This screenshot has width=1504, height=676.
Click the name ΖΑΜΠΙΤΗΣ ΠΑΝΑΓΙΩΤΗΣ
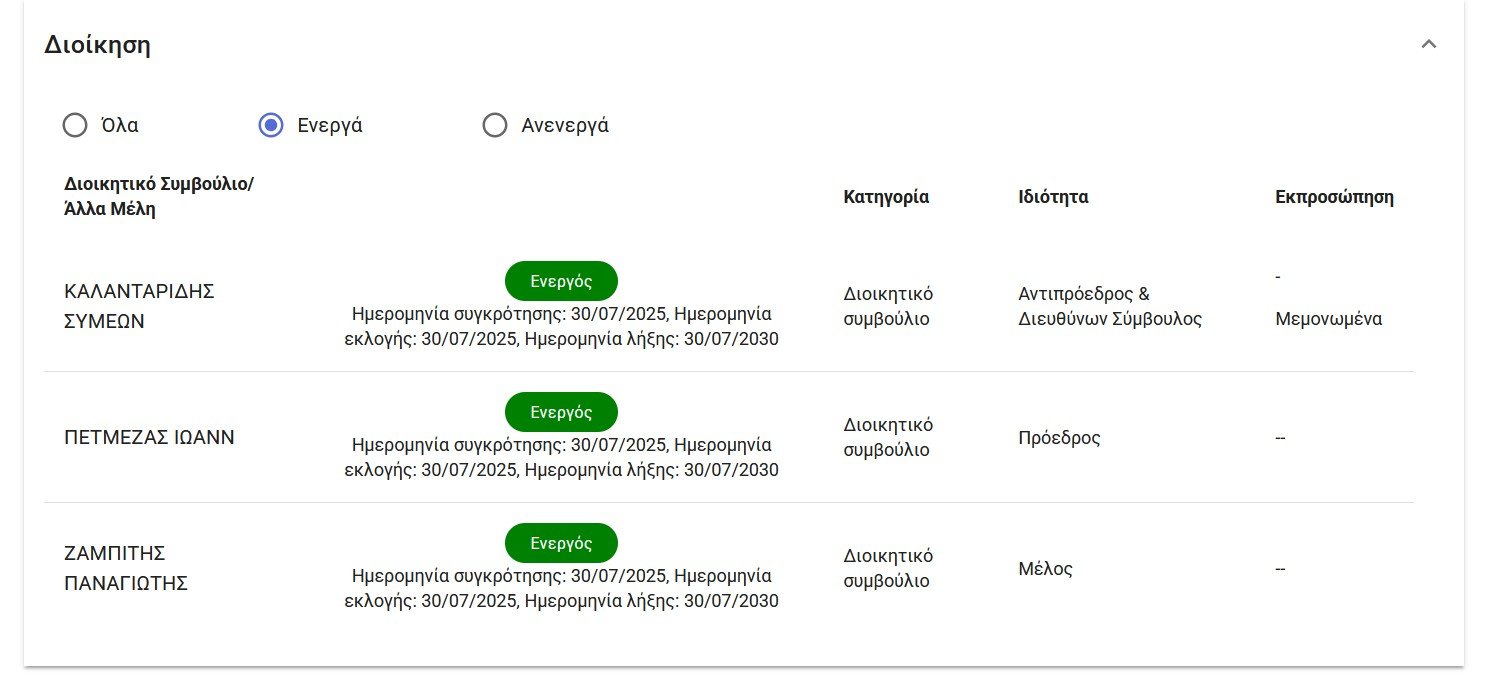(x=126, y=568)
